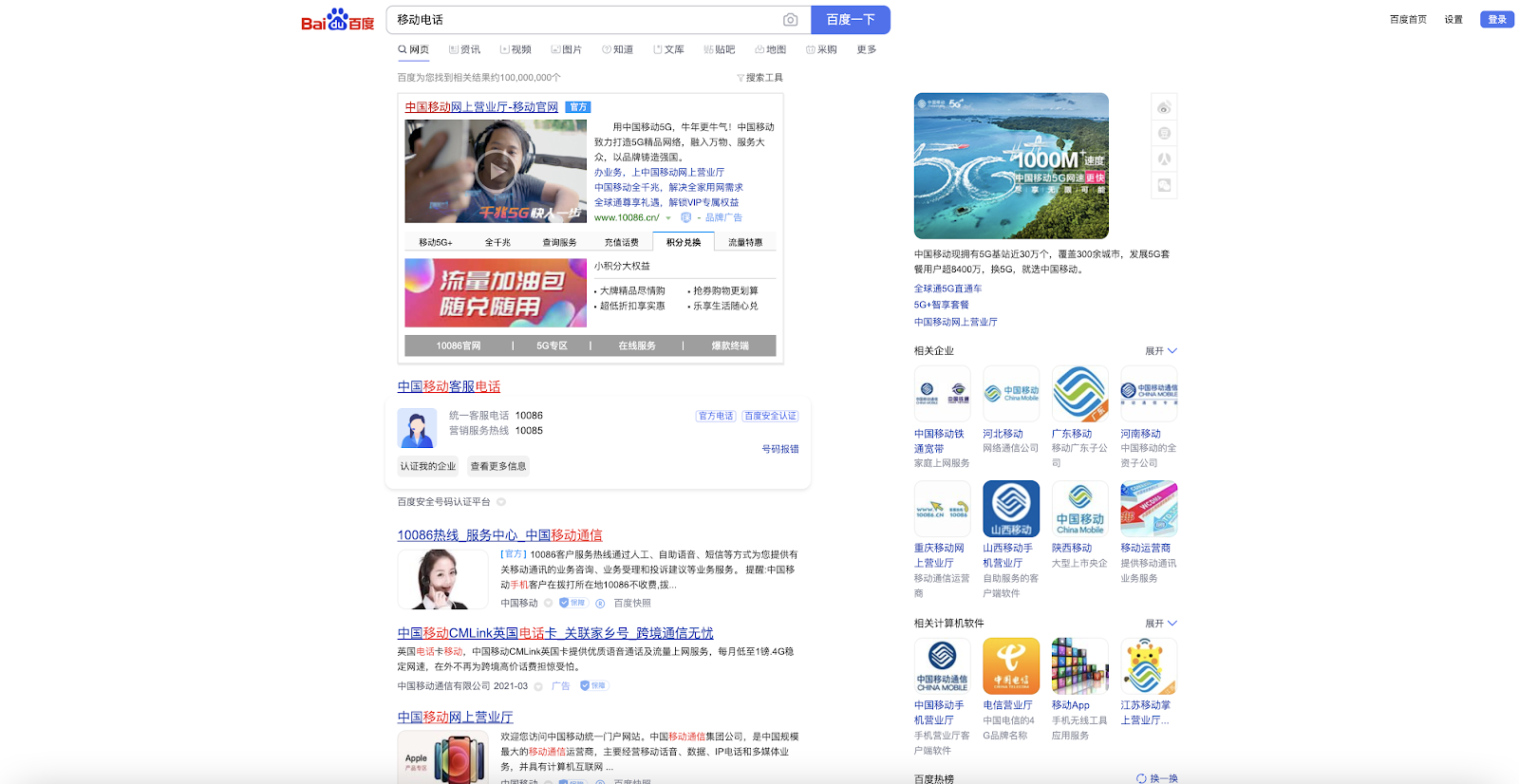Click the 保障 badge on CMLink result

point(593,685)
